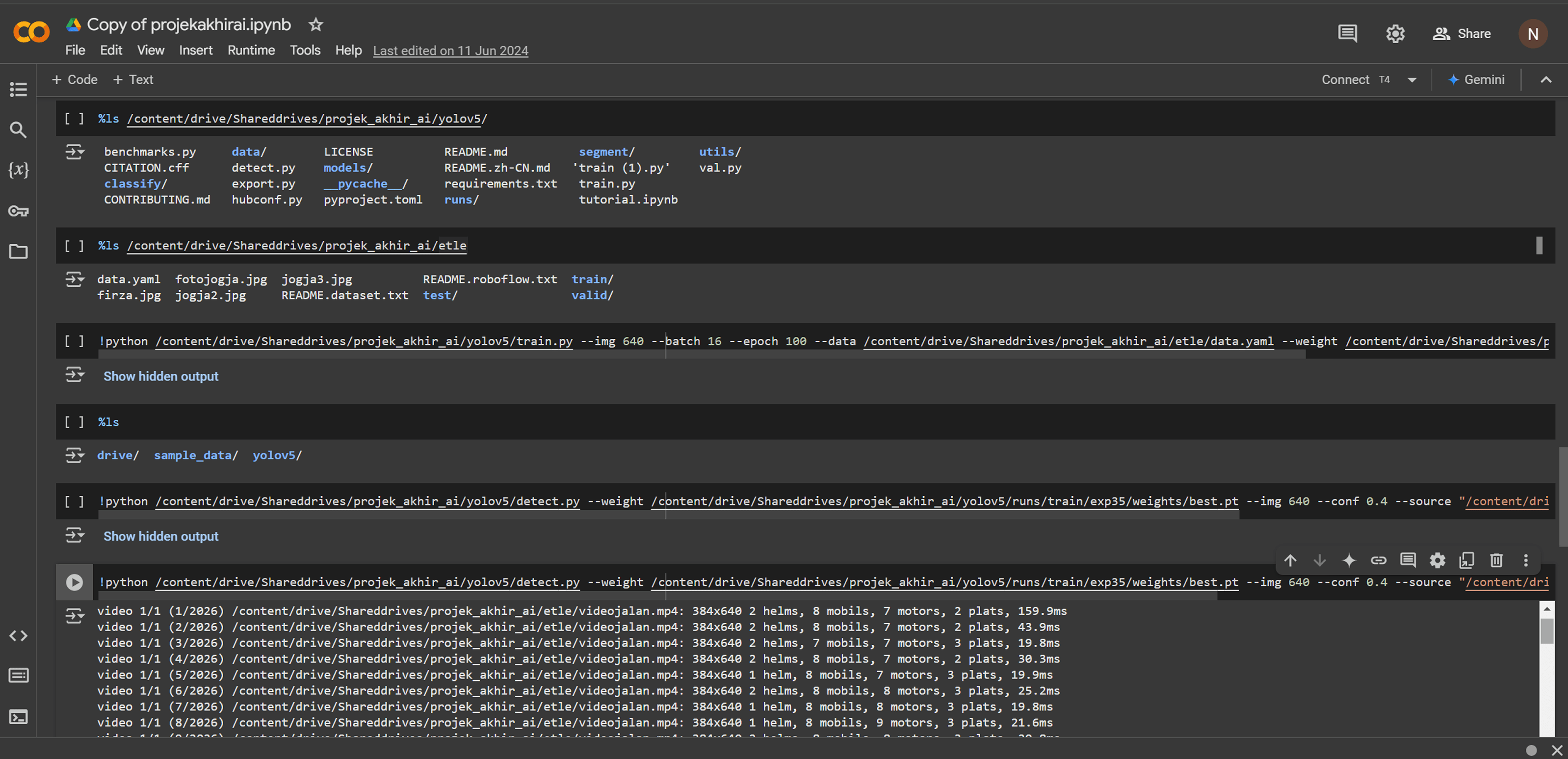Open the Files folder panel
This screenshot has width=1568, height=759.
18,251
